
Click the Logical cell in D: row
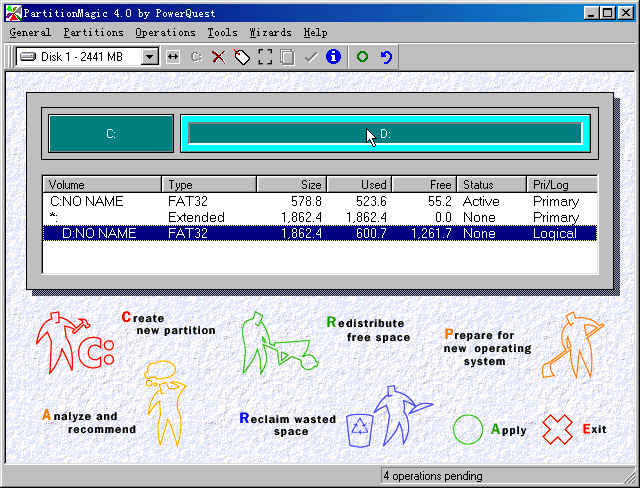[555, 233]
